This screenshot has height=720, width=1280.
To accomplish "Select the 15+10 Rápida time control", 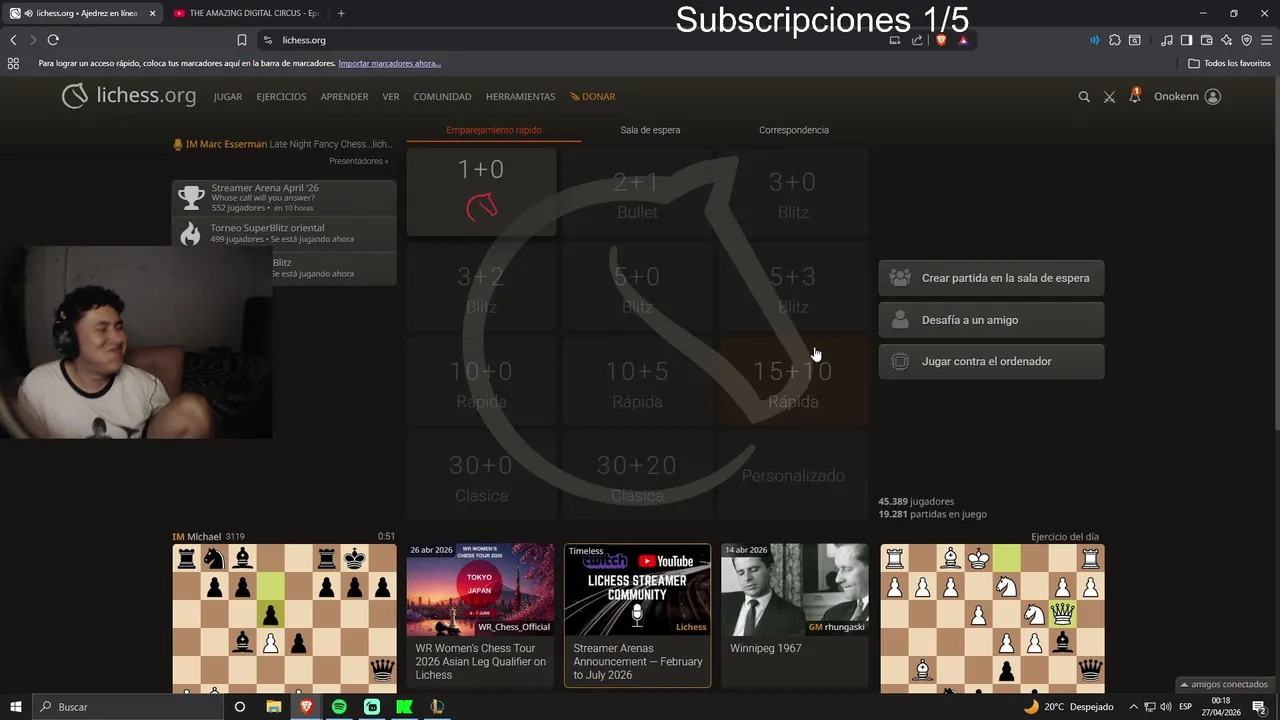I will [x=793, y=383].
